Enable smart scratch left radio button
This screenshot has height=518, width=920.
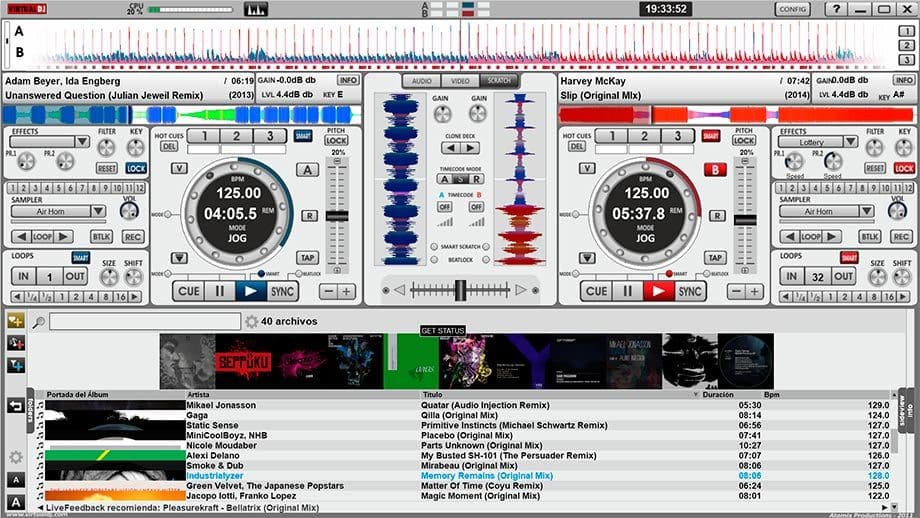[x=434, y=247]
